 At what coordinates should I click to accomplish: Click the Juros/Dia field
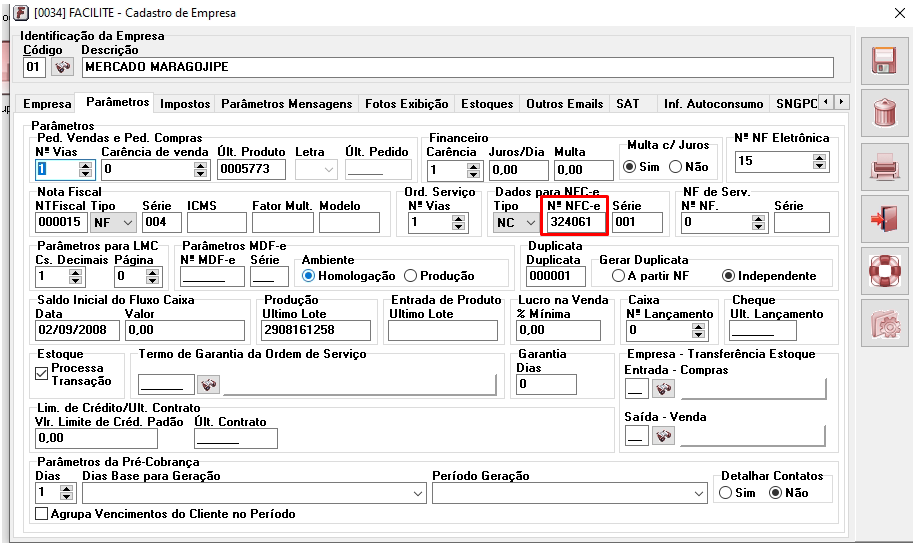[x=519, y=170]
